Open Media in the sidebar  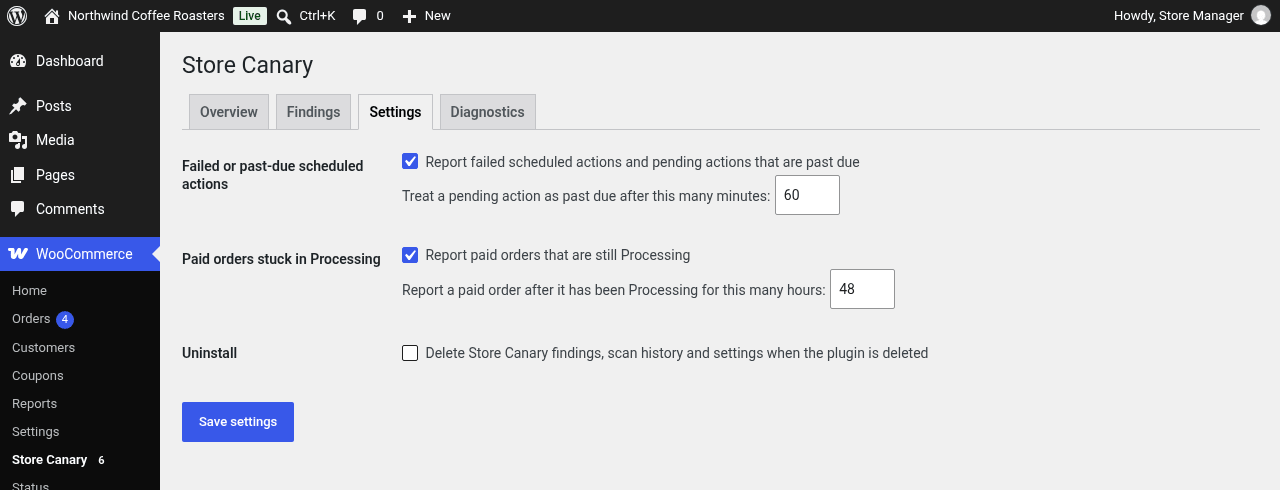[80, 140]
